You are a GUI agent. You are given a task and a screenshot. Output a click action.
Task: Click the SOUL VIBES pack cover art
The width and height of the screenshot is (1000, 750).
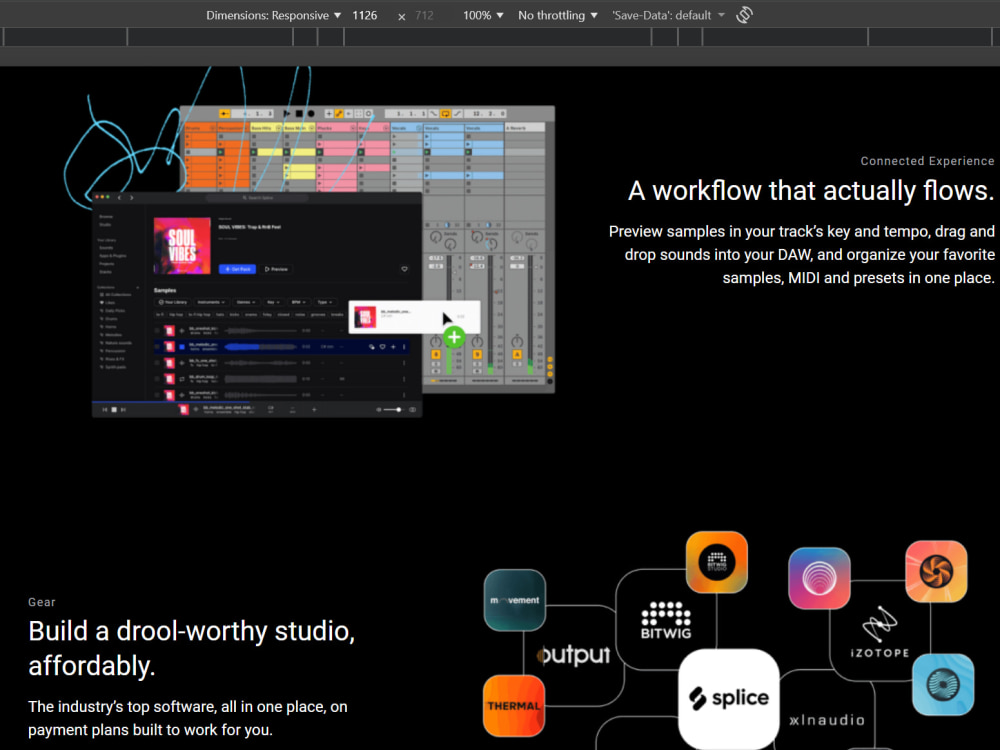click(x=182, y=246)
